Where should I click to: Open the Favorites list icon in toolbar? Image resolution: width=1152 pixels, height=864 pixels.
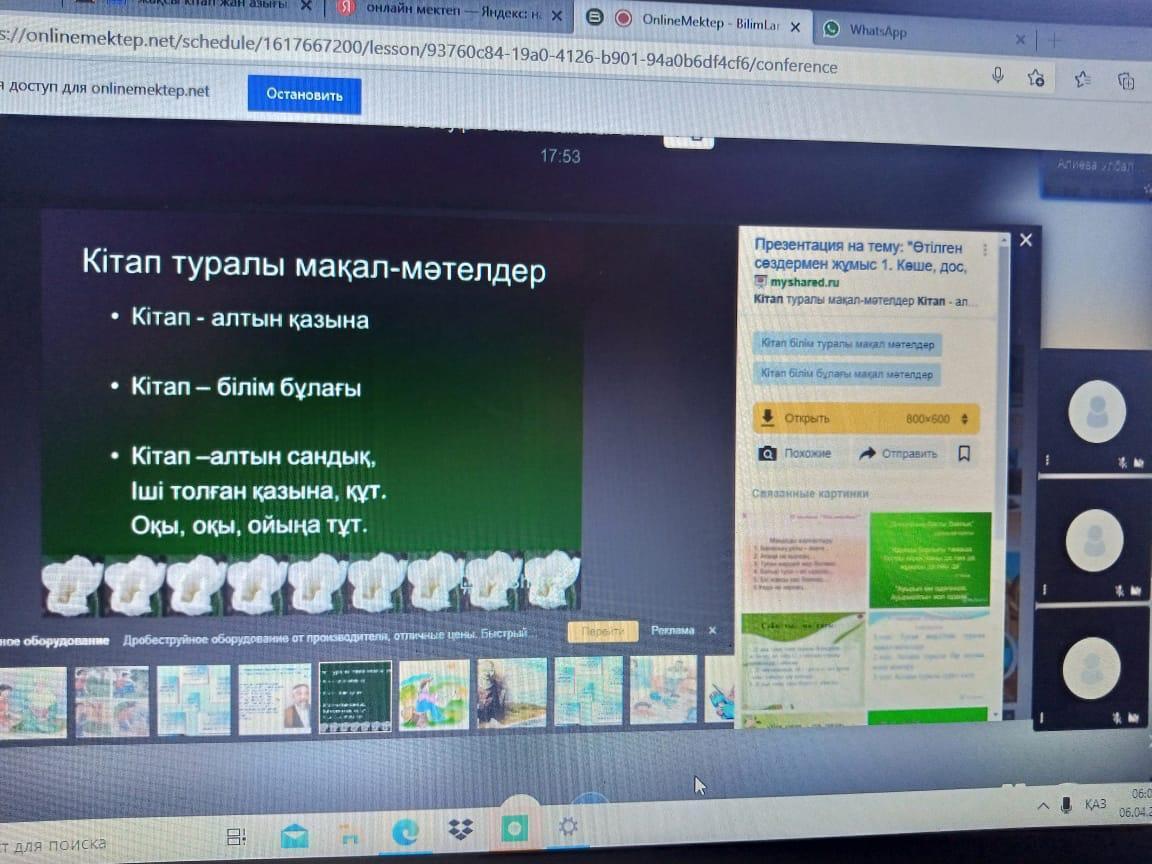coord(1082,79)
